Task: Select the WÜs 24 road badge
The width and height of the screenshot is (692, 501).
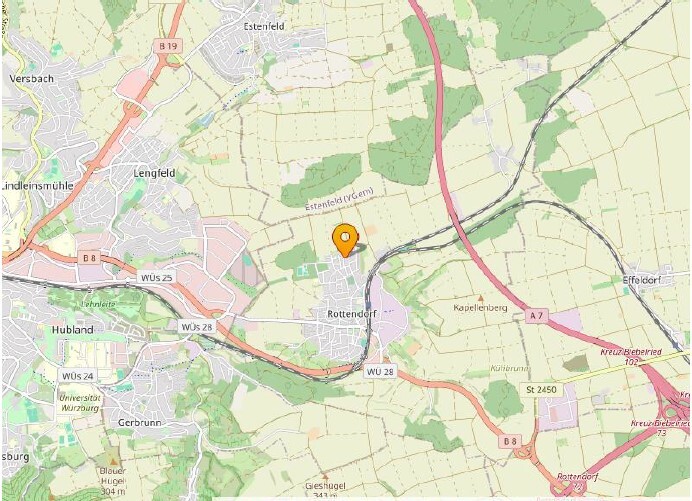Action: tap(78, 376)
